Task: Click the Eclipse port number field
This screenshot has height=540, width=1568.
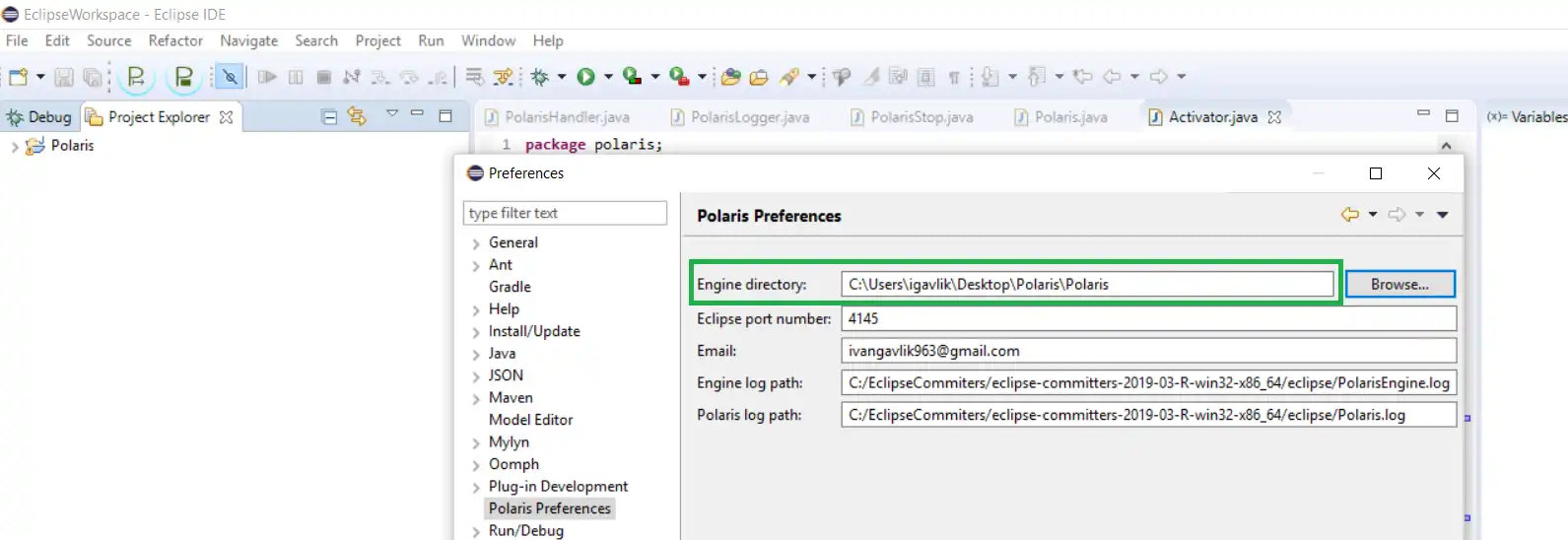Action: point(1148,318)
